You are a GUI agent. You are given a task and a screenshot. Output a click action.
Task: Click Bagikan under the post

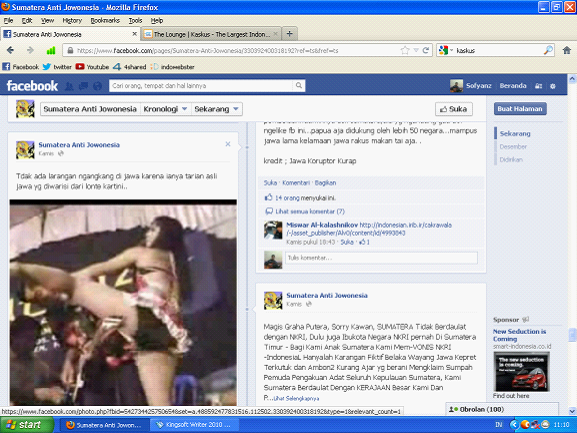pos(325,183)
